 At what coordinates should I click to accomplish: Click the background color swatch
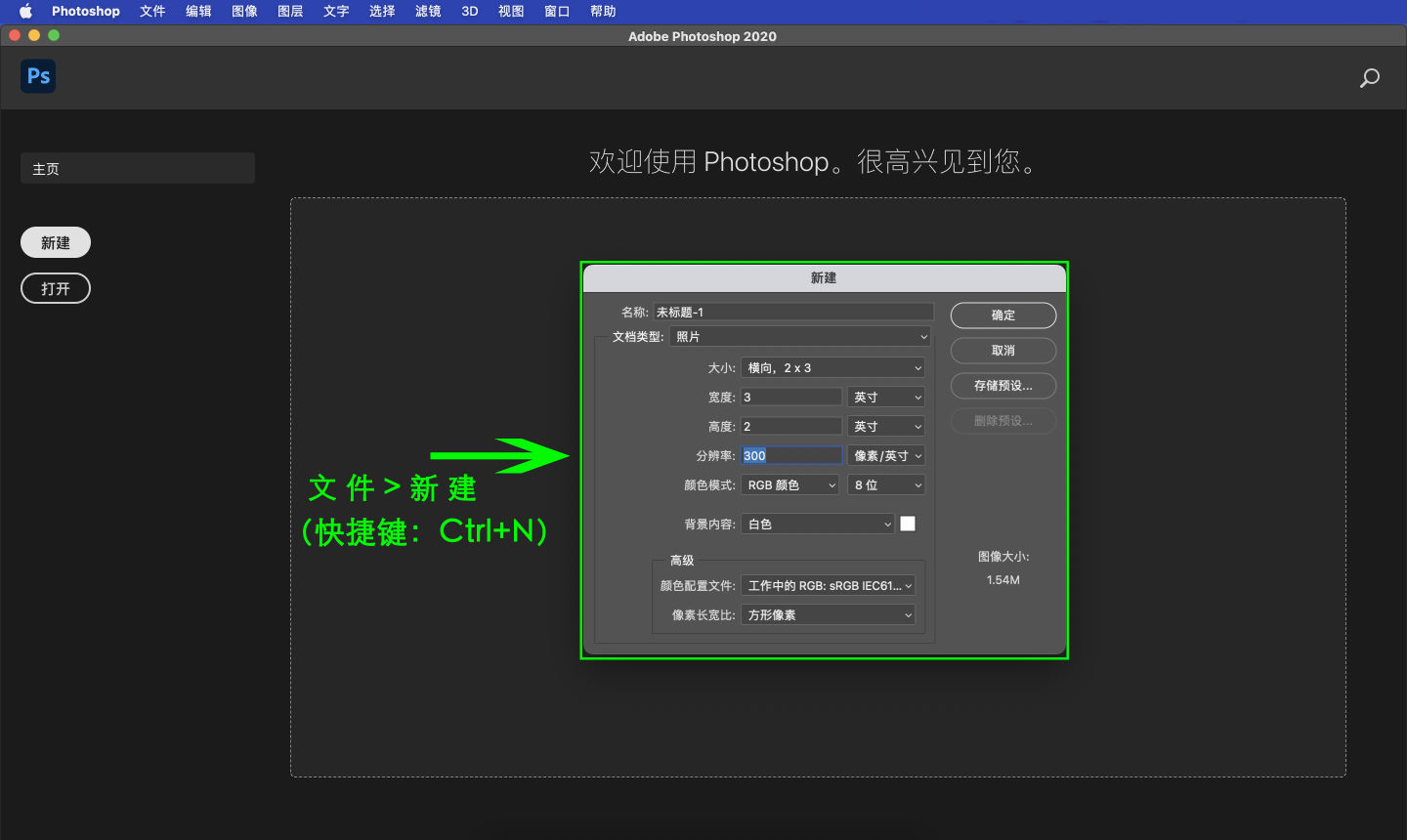coord(908,524)
